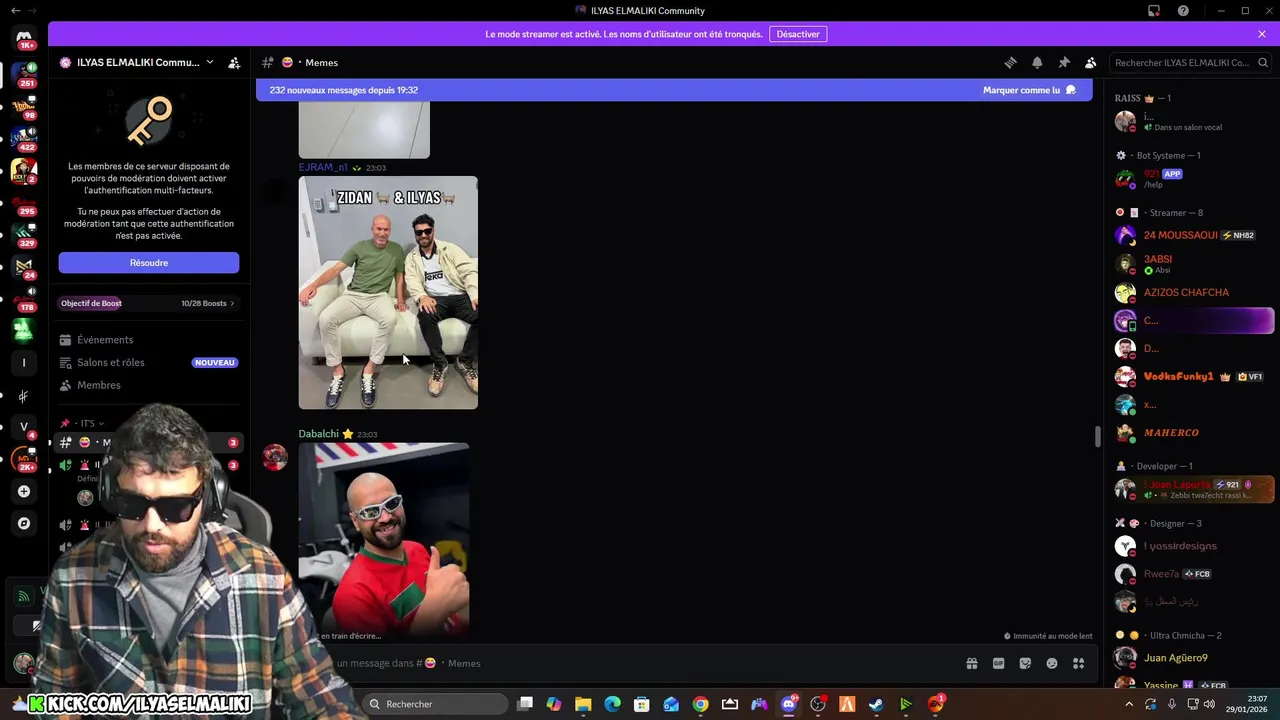
Task: Dismiss the streamer mode banner
Action: (x=1262, y=34)
